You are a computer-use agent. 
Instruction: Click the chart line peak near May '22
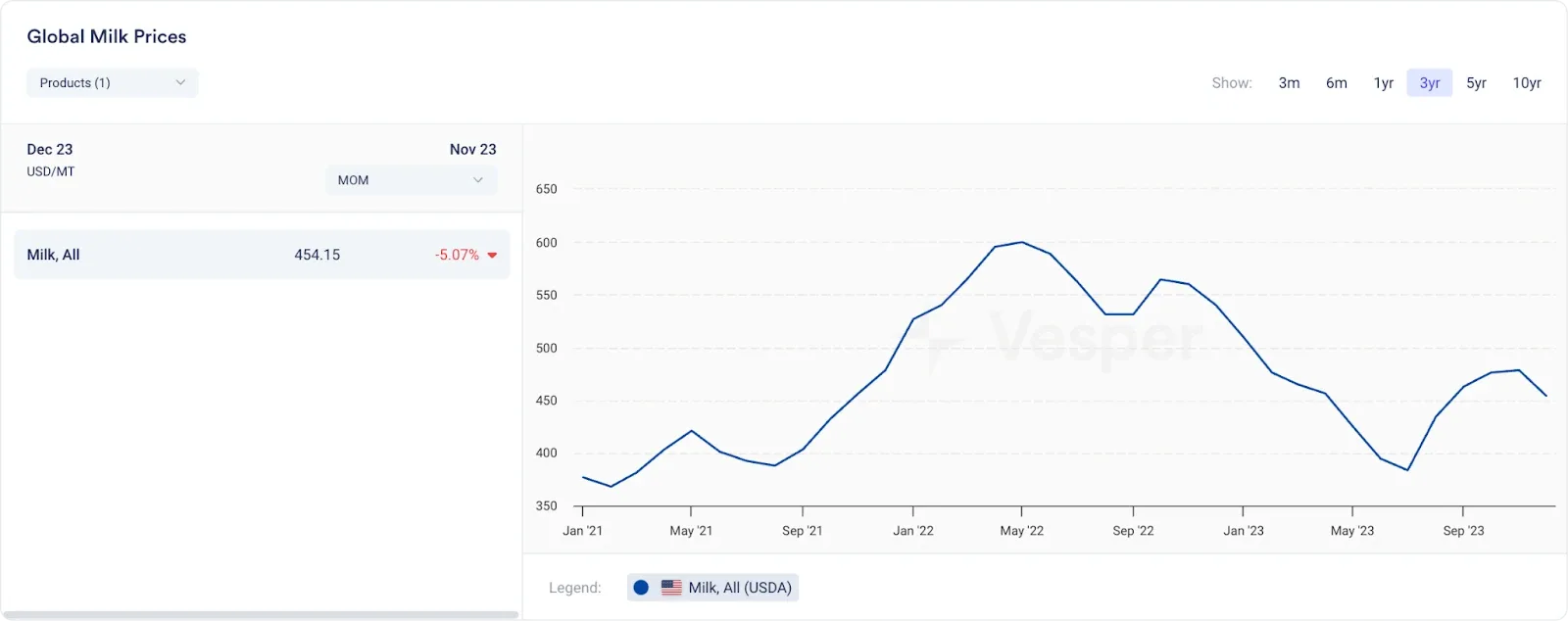point(1022,242)
